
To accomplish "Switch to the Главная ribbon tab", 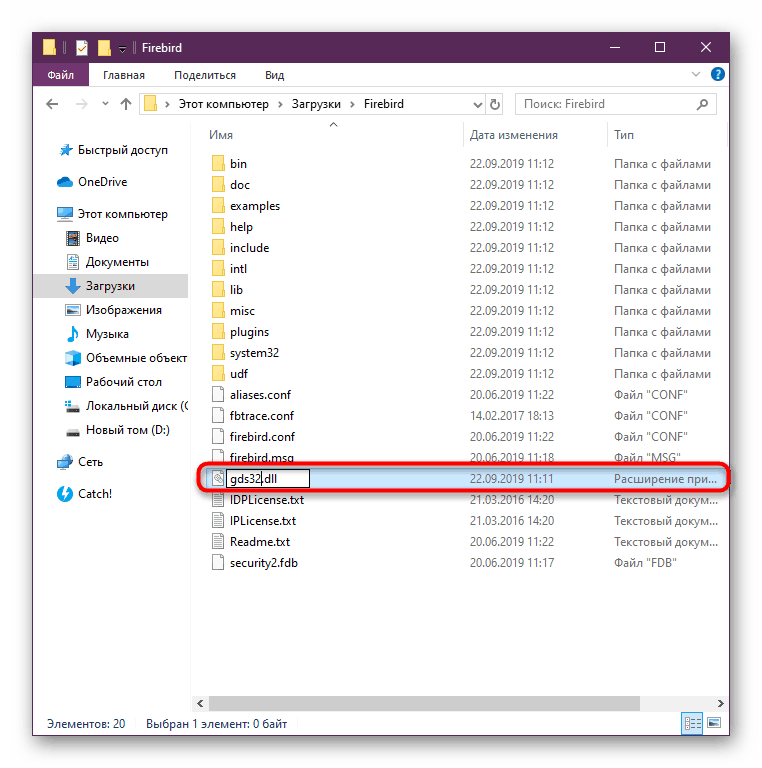I will click(124, 75).
